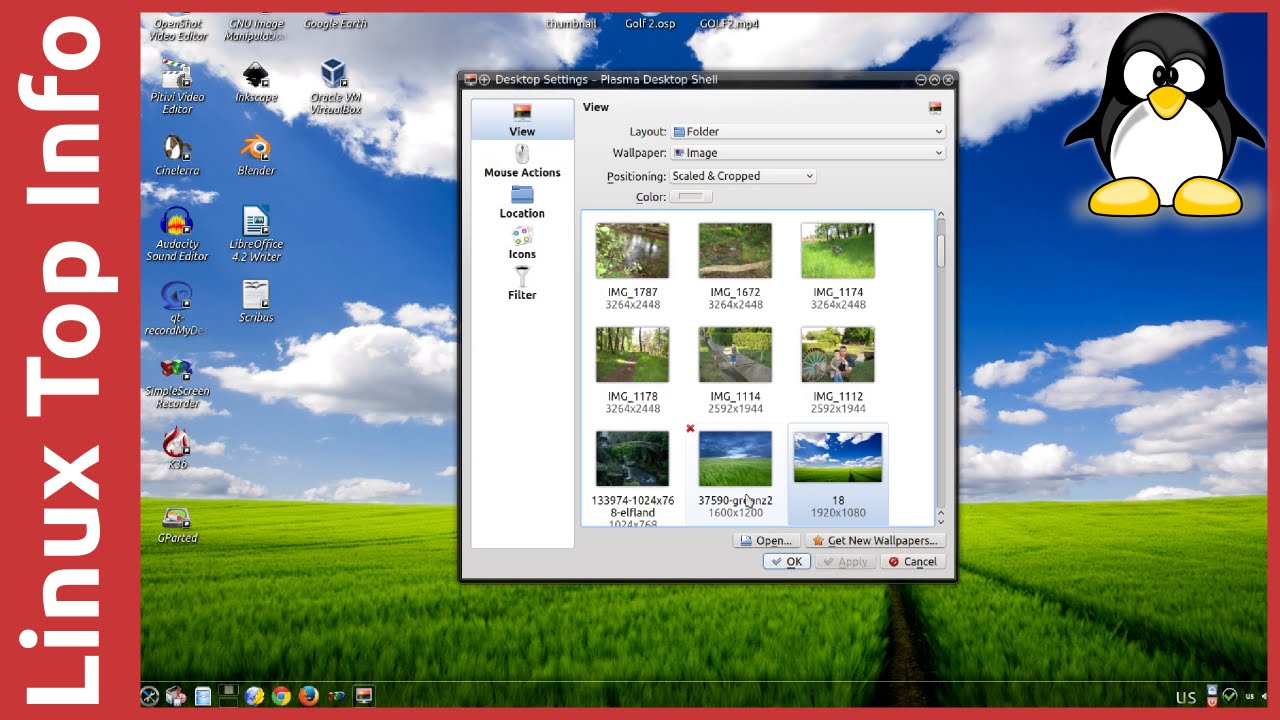
Task: Open the Filter settings page
Action: click(x=522, y=283)
